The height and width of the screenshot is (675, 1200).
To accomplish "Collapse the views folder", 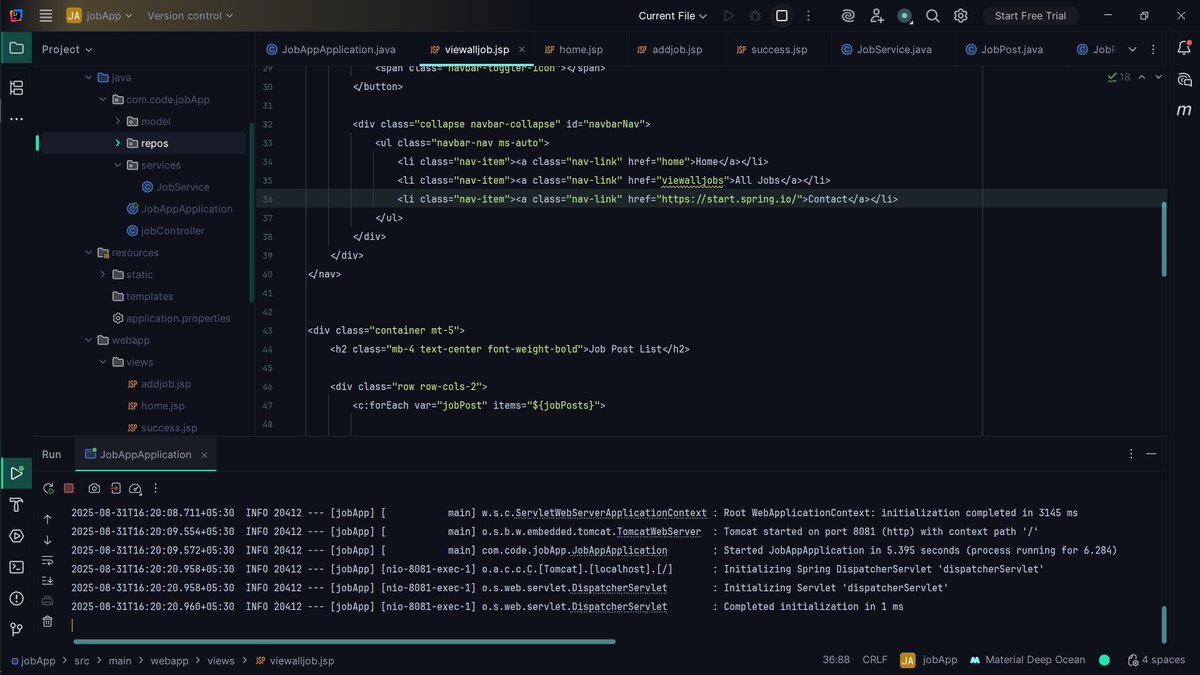I will [103, 362].
